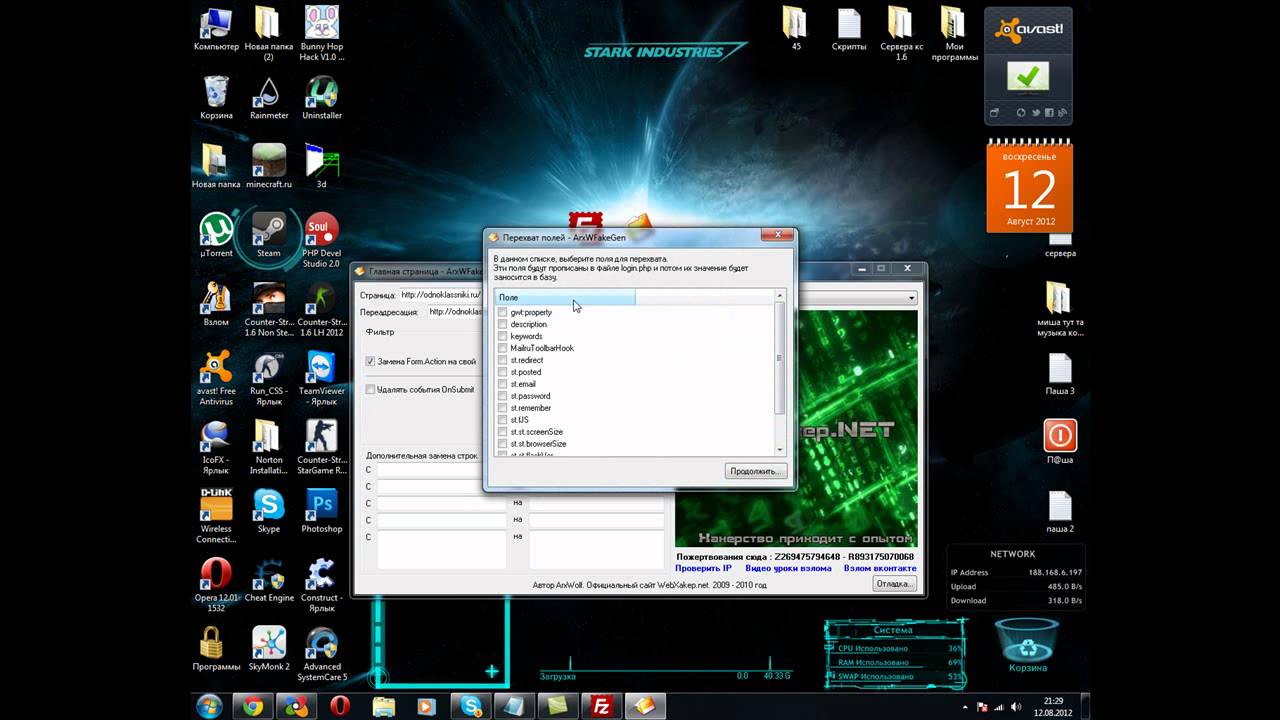Click the field list scroll-up arrow

pyautogui.click(x=780, y=296)
